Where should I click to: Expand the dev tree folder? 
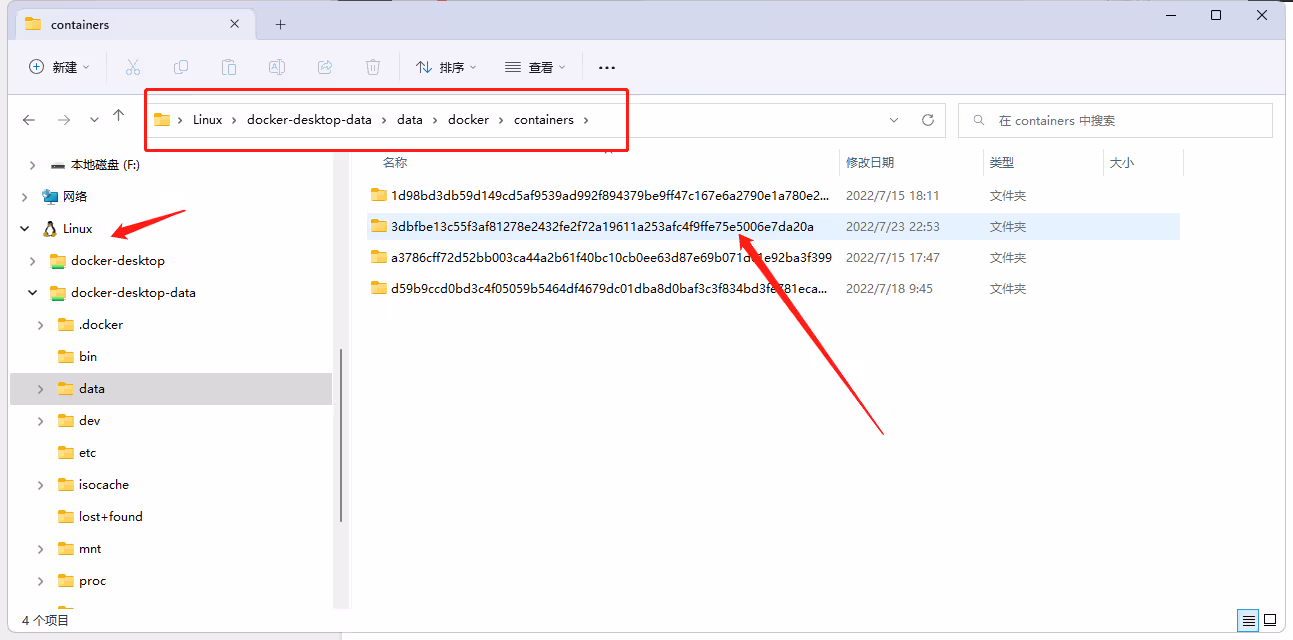(41, 421)
